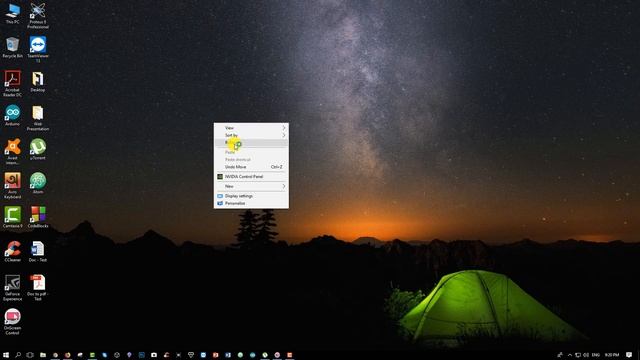This screenshot has width=640, height=360.
Task: Expand the New submenu
Action: [x=251, y=186]
